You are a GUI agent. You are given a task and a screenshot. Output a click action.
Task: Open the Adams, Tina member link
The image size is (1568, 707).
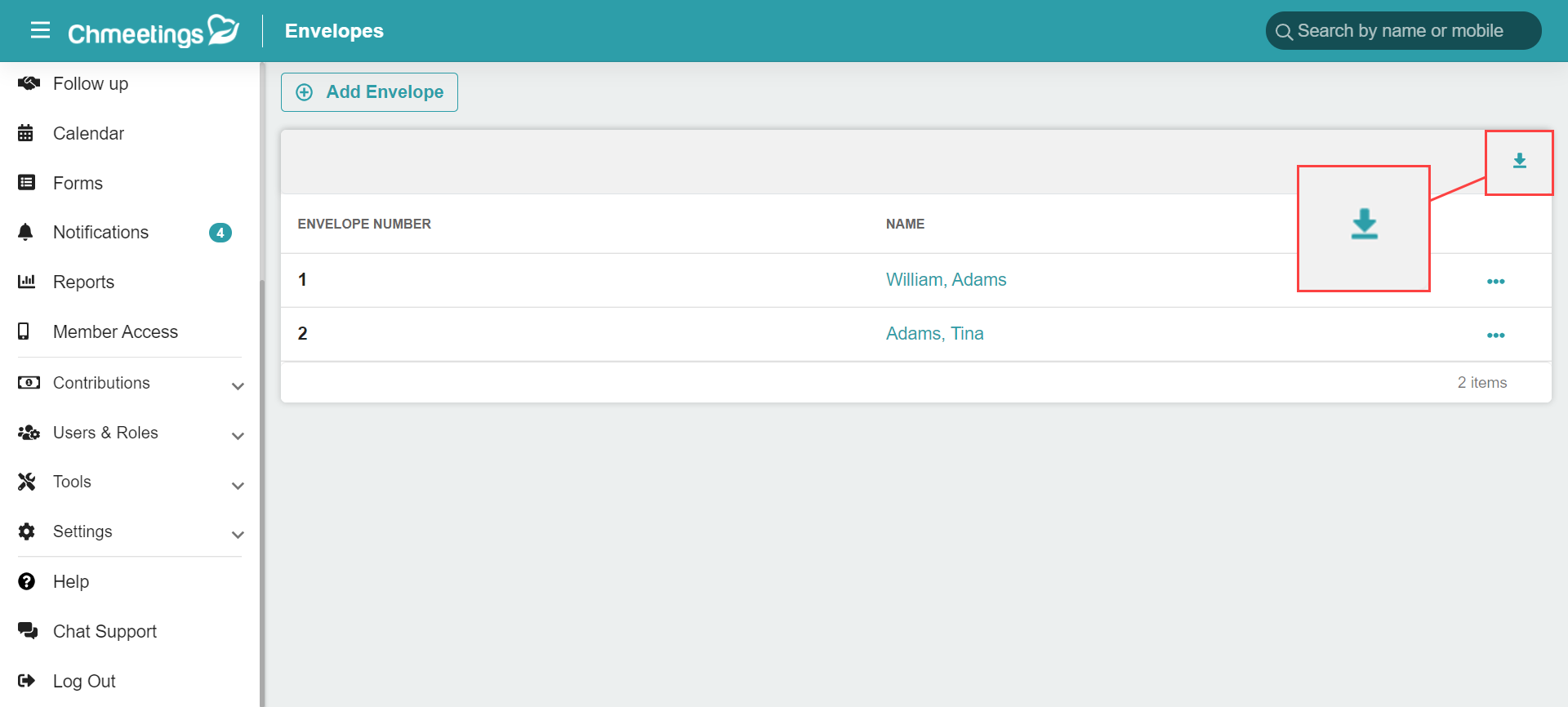coord(934,333)
